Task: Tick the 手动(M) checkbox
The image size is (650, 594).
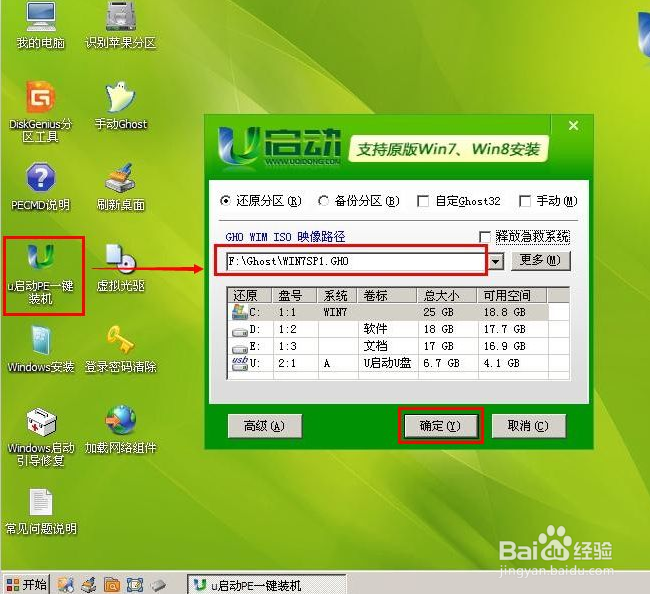Action: 525,201
